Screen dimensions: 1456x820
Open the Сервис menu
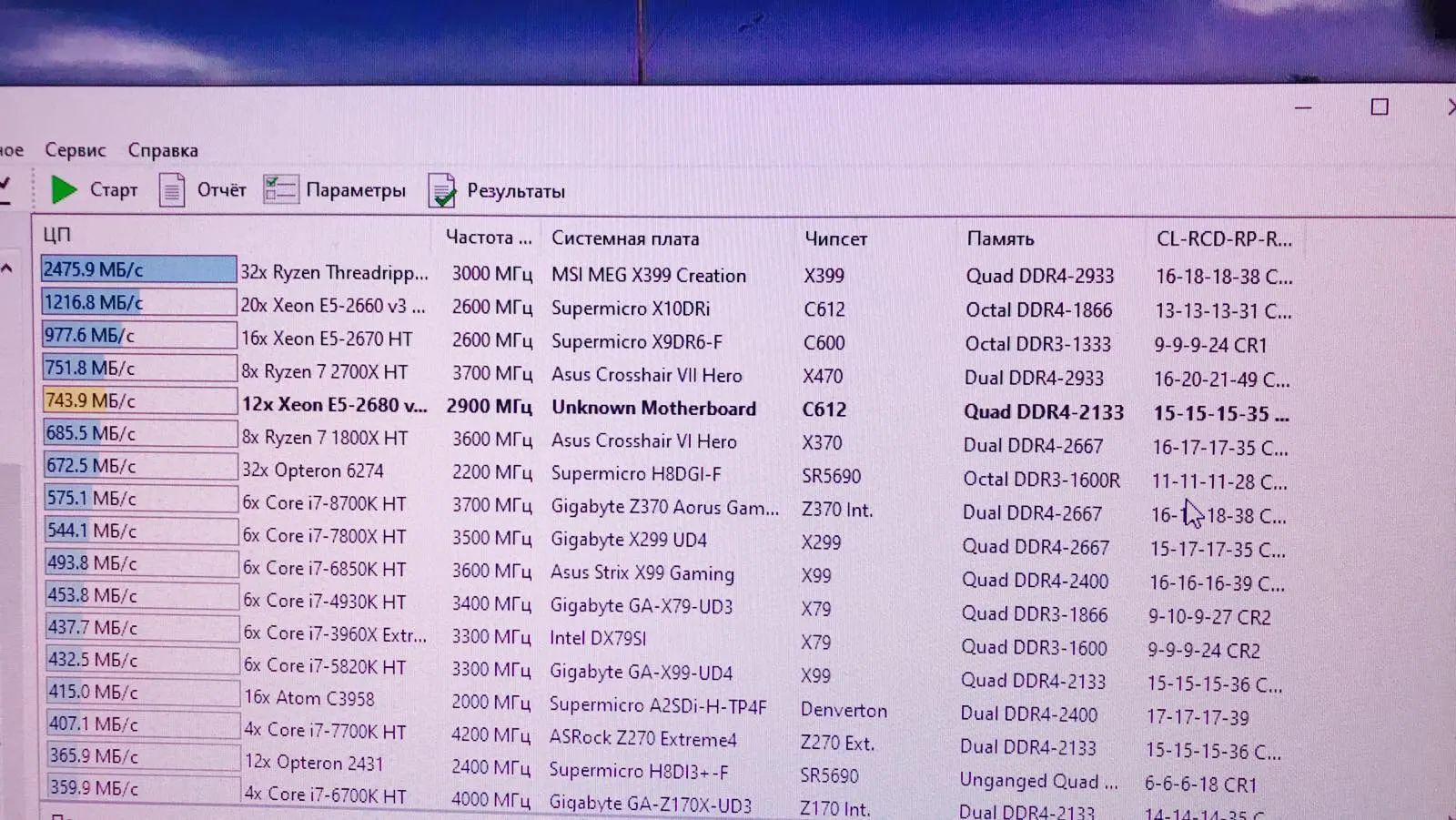point(76,150)
